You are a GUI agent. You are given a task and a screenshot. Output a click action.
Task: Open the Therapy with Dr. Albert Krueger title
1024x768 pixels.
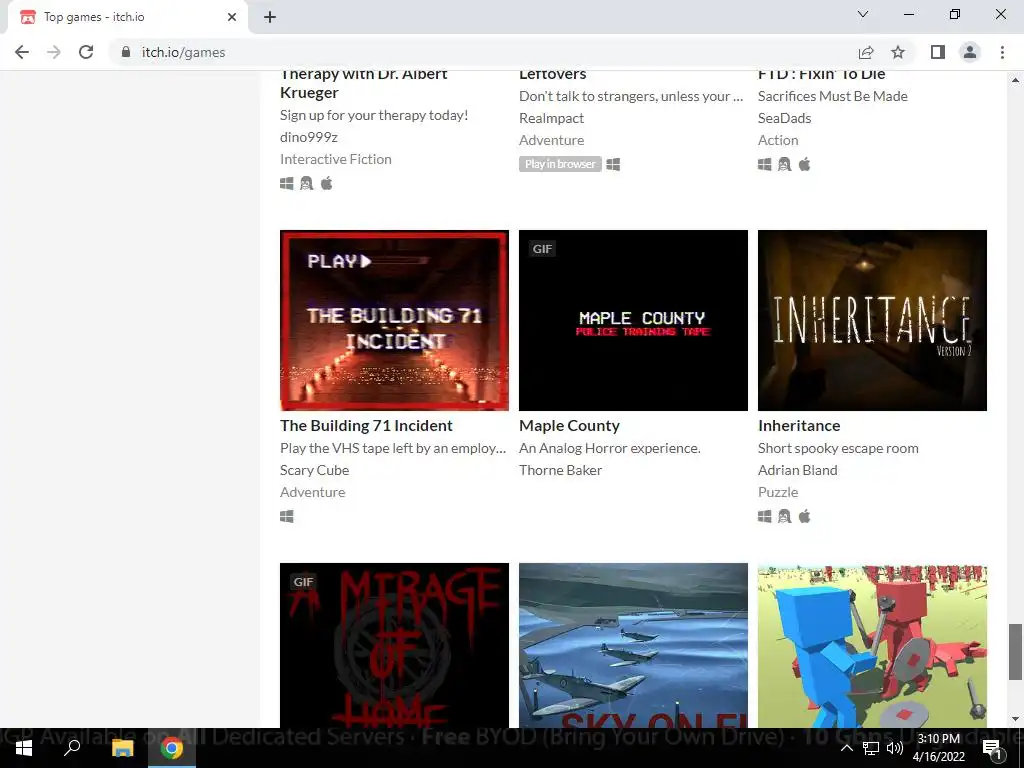(x=364, y=84)
